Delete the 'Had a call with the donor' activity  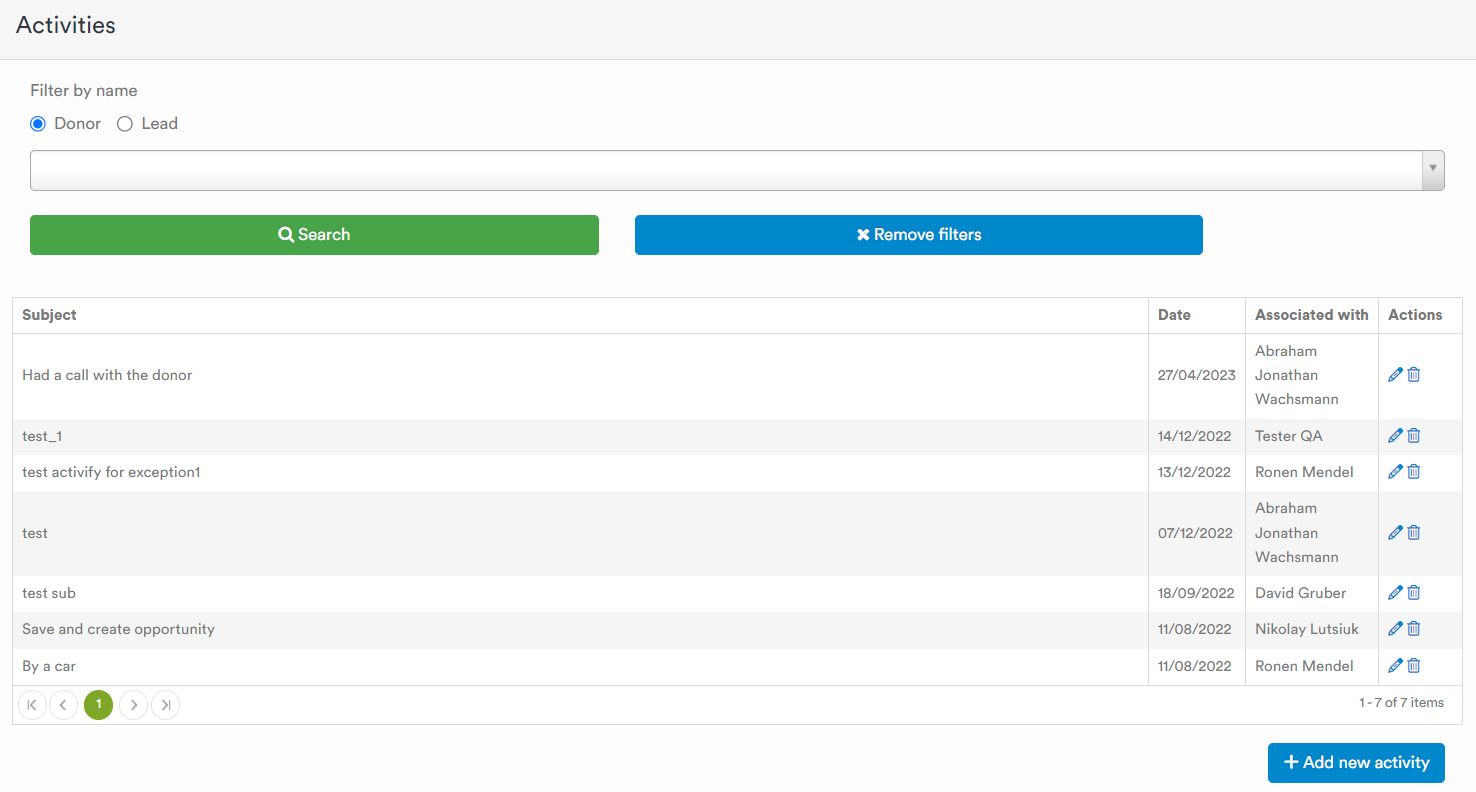pos(1414,375)
